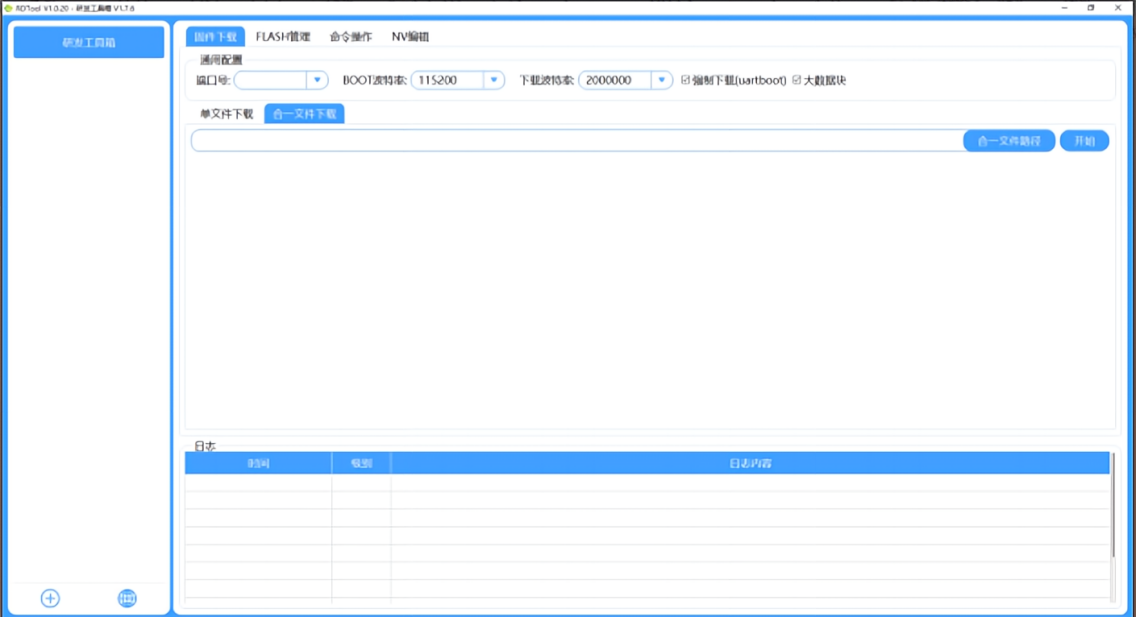Click the 时间 column header in the log
The width and height of the screenshot is (1136, 617).
(x=260, y=462)
